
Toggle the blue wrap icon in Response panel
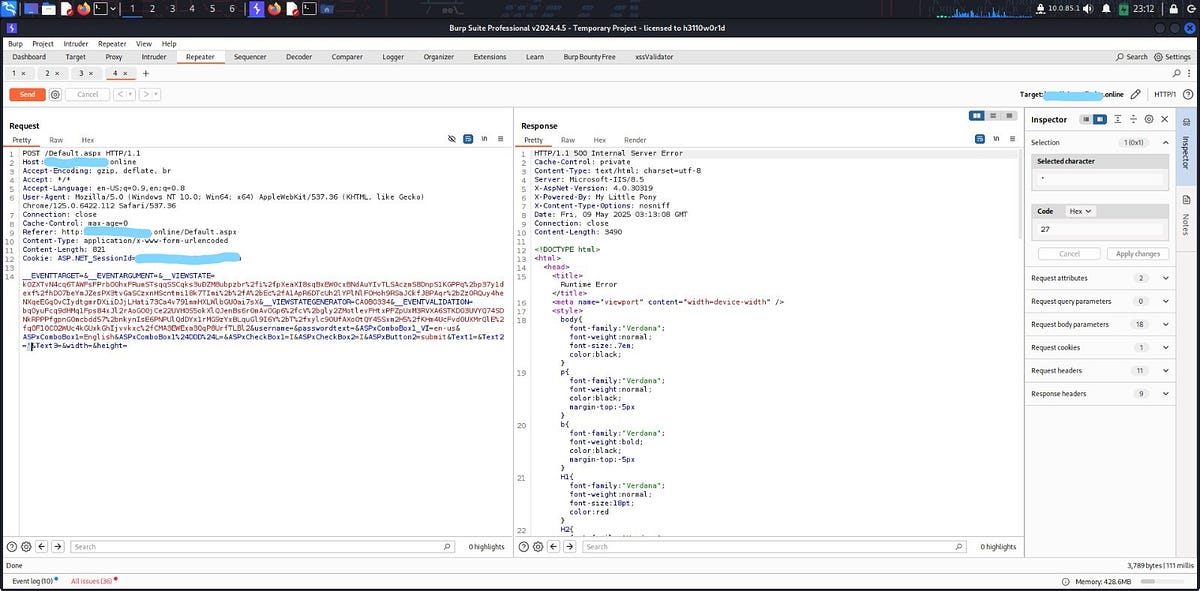click(x=980, y=140)
